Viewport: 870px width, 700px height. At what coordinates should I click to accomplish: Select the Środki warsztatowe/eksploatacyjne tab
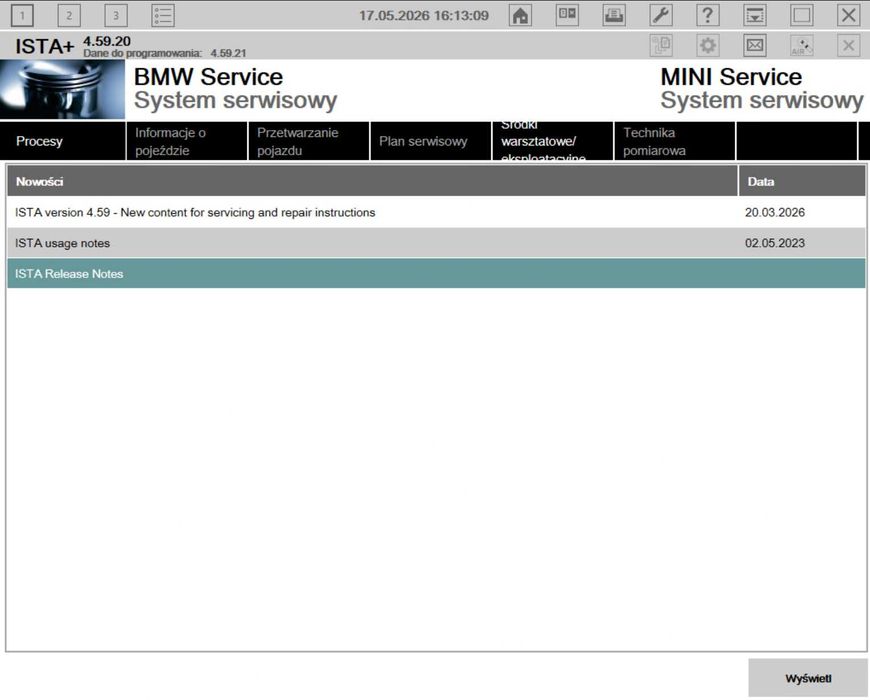pyautogui.click(x=553, y=141)
